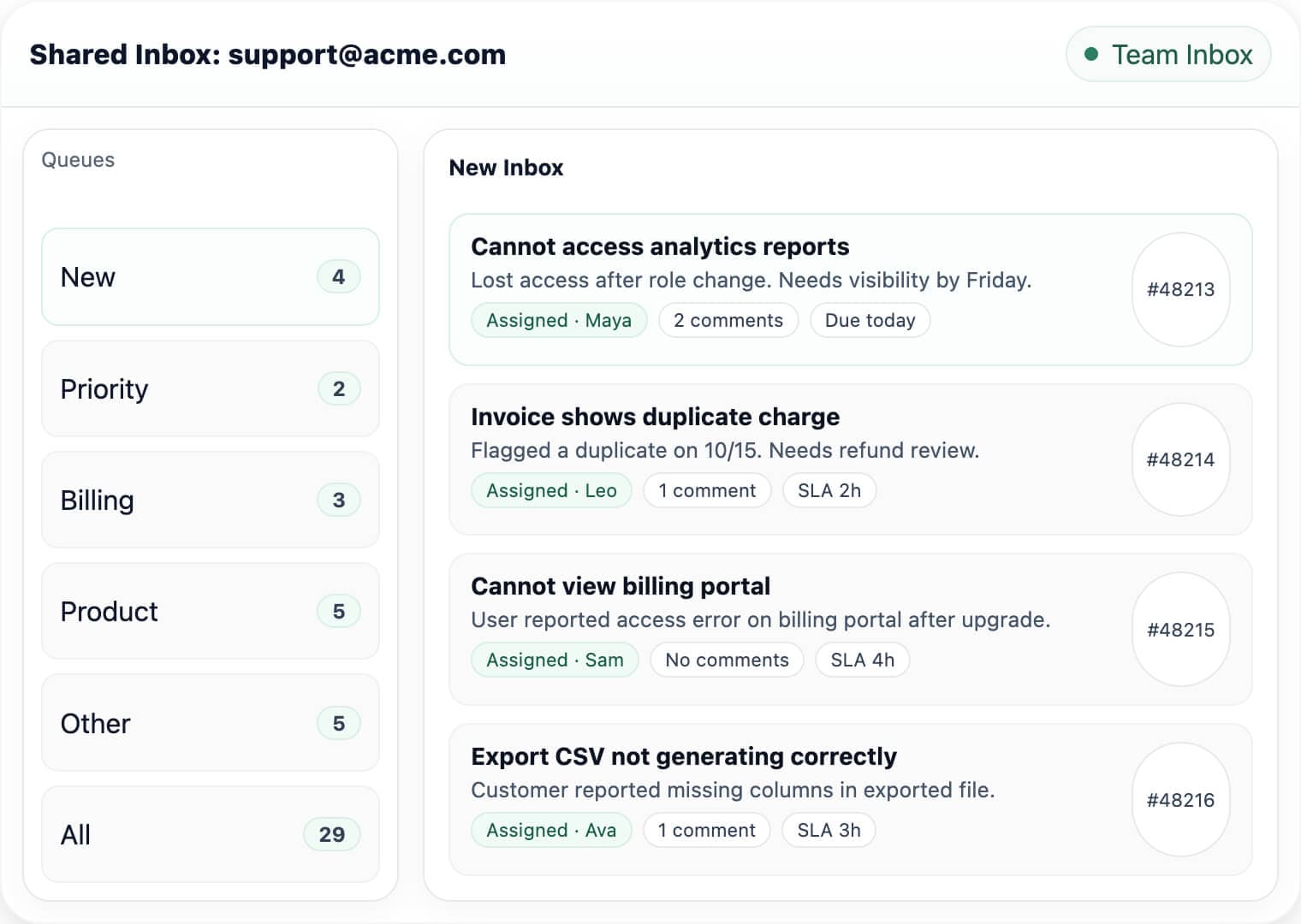Select the Priority queue
The height and width of the screenshot is (924, 1301).
[x=210, y=388]
